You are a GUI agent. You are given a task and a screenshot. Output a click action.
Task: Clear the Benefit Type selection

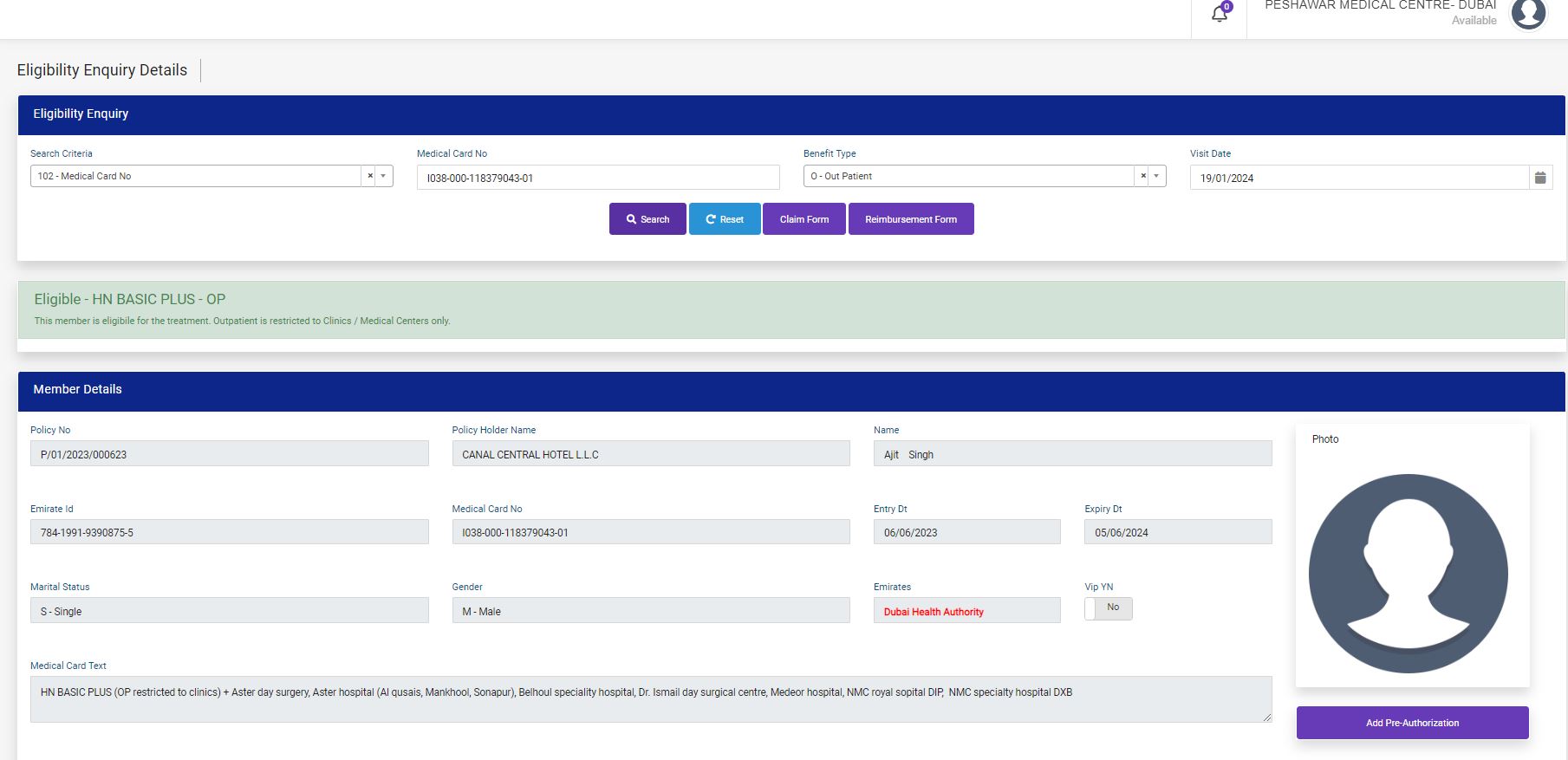(x=1143, y=176)
